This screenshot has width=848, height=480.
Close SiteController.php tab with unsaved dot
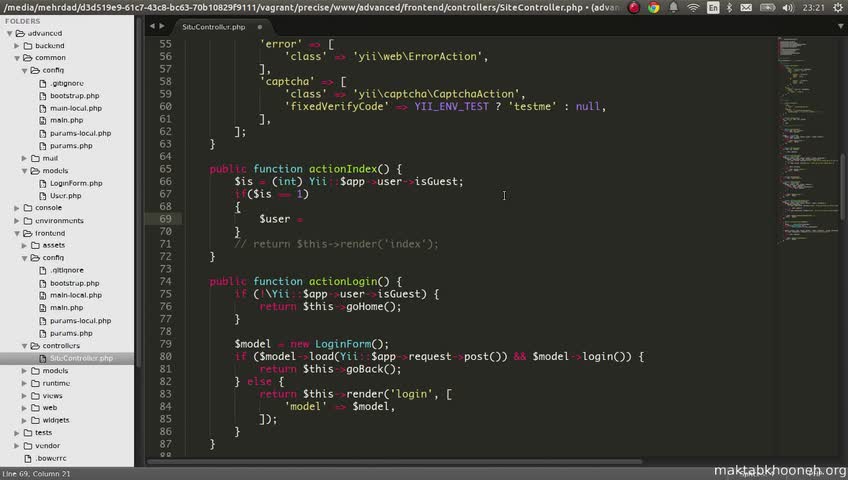pyautogui.click(x=260, y=27)
